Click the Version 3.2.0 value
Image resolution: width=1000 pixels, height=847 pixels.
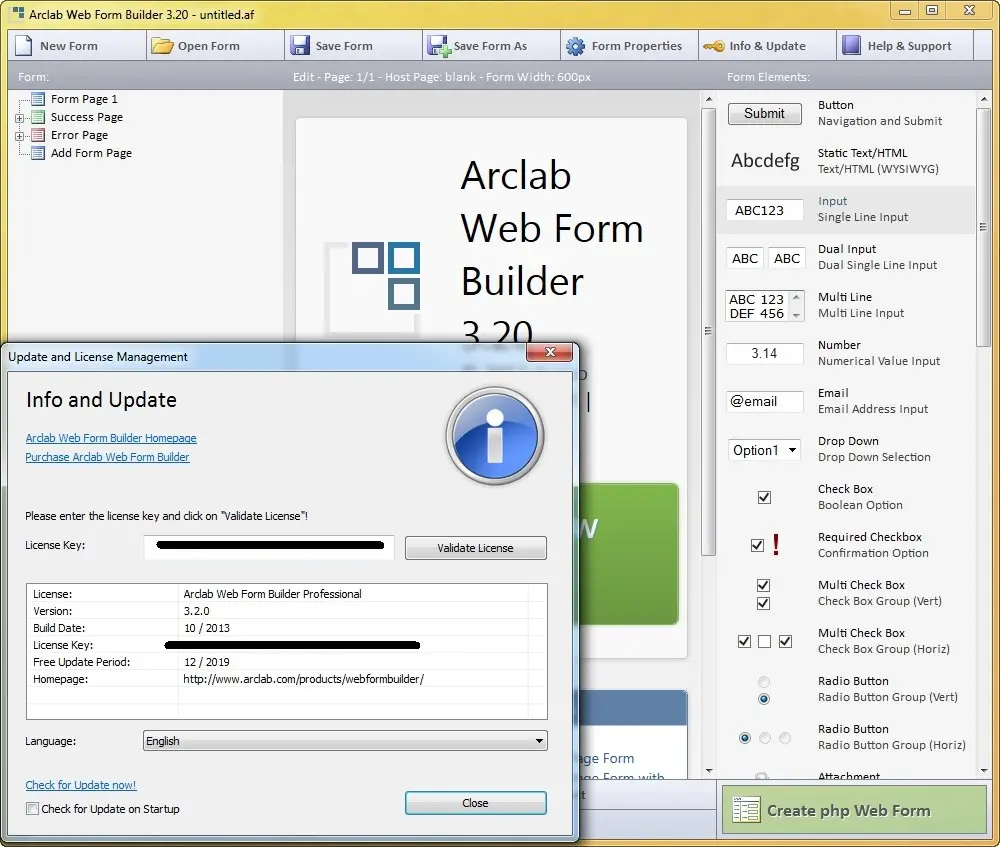click(196, 610)
